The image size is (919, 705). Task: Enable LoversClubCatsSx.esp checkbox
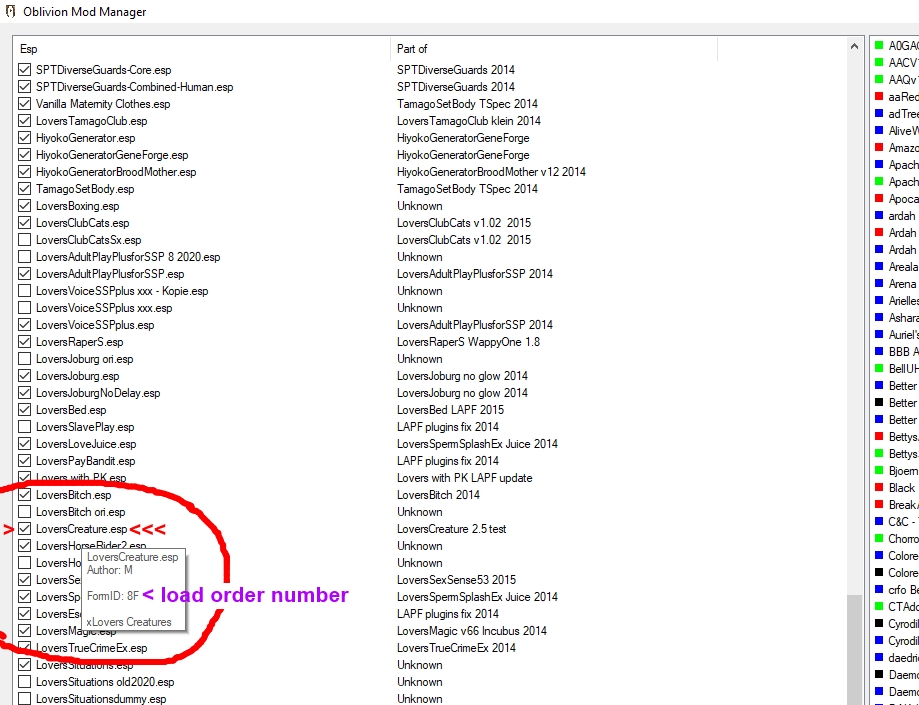(x=25, y=240)
